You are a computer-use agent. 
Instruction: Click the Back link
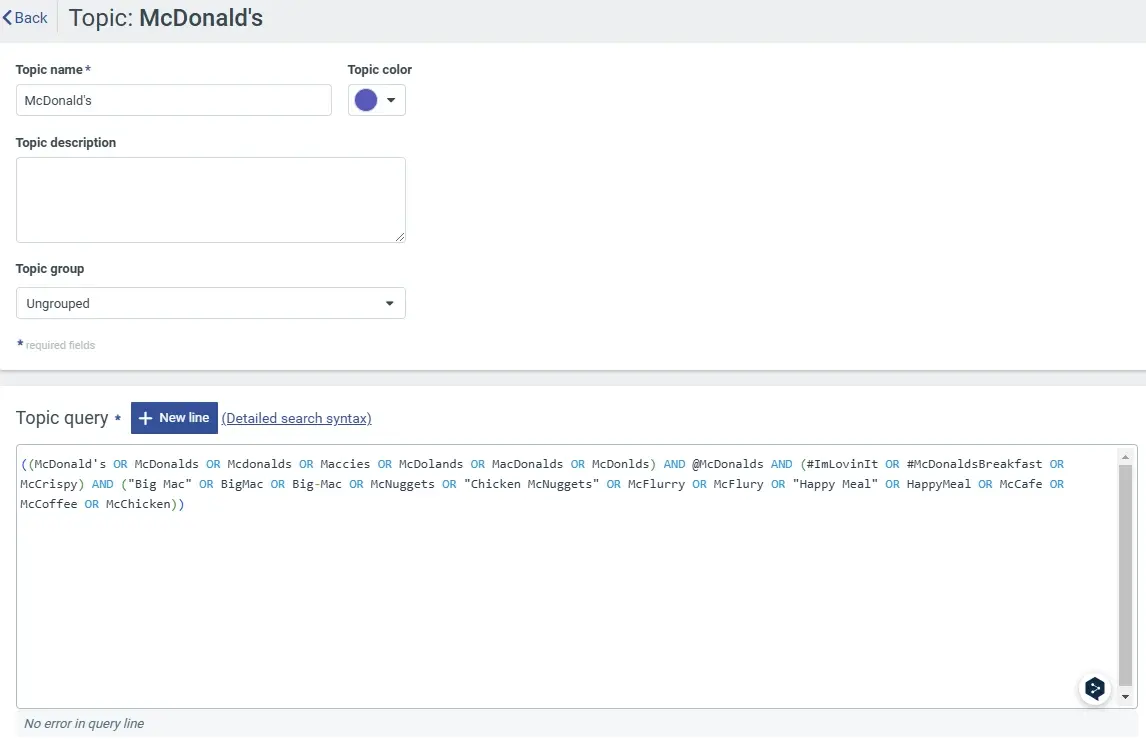click(24, 16)
